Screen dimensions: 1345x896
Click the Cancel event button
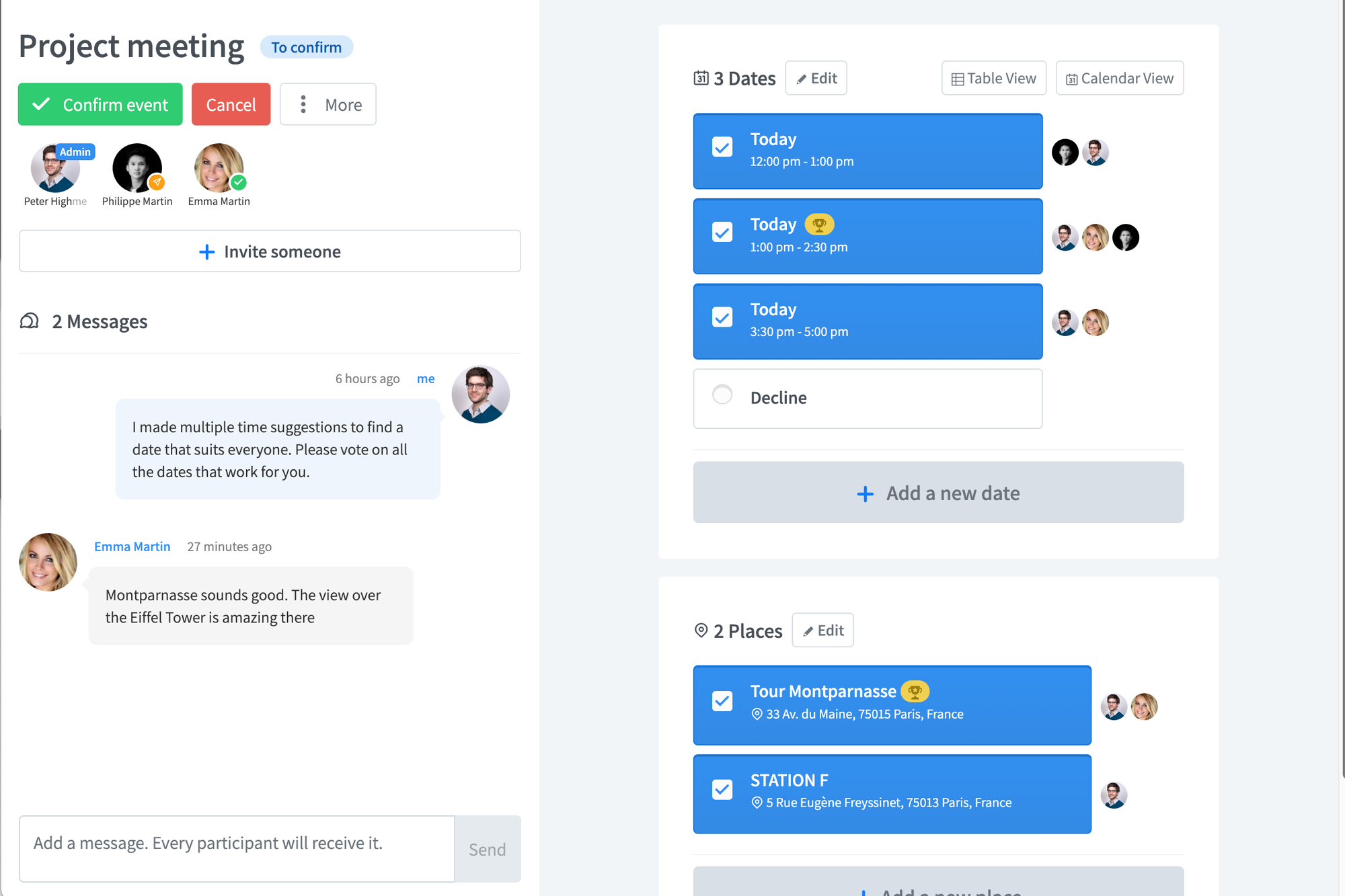(231, 103)
